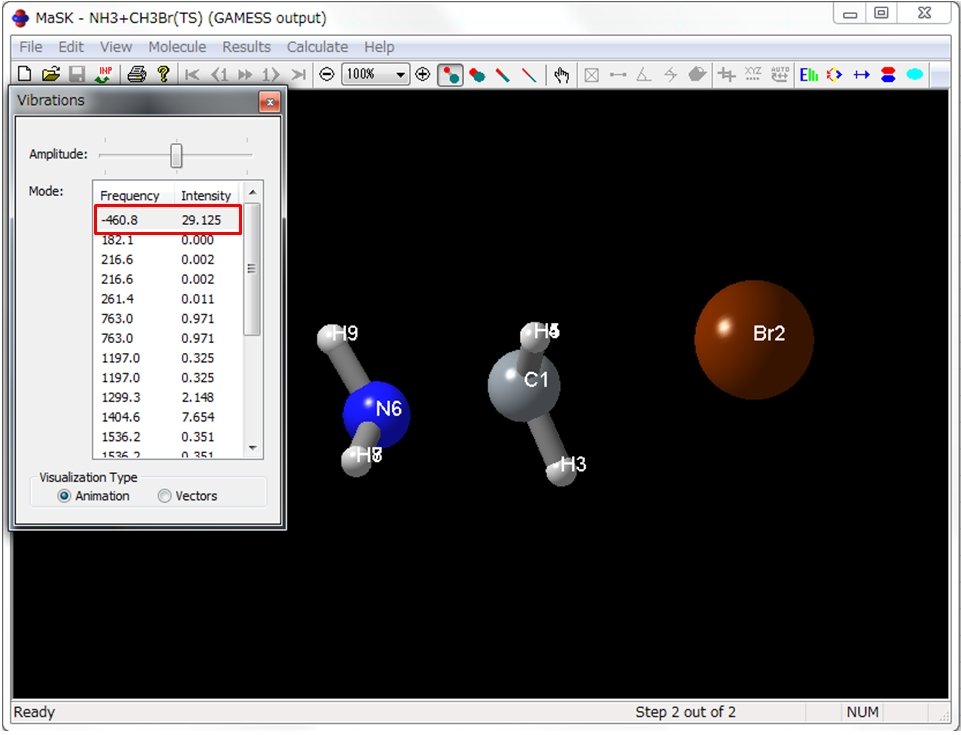Open the Ell bar chart results icon
The width and height of the screenshot is (961, 735).
[810, 74]
